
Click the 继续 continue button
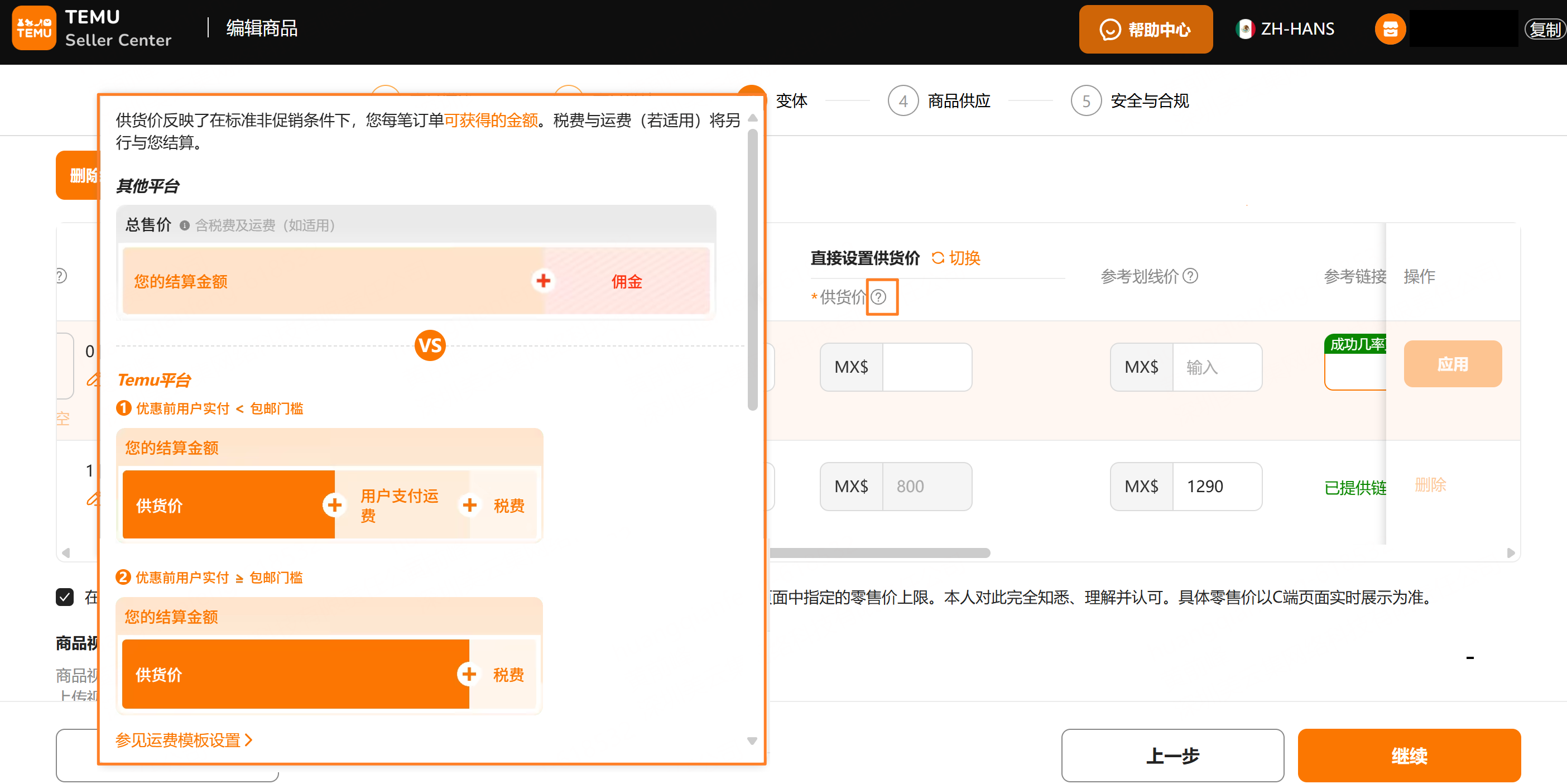[x=1409, y=756]
